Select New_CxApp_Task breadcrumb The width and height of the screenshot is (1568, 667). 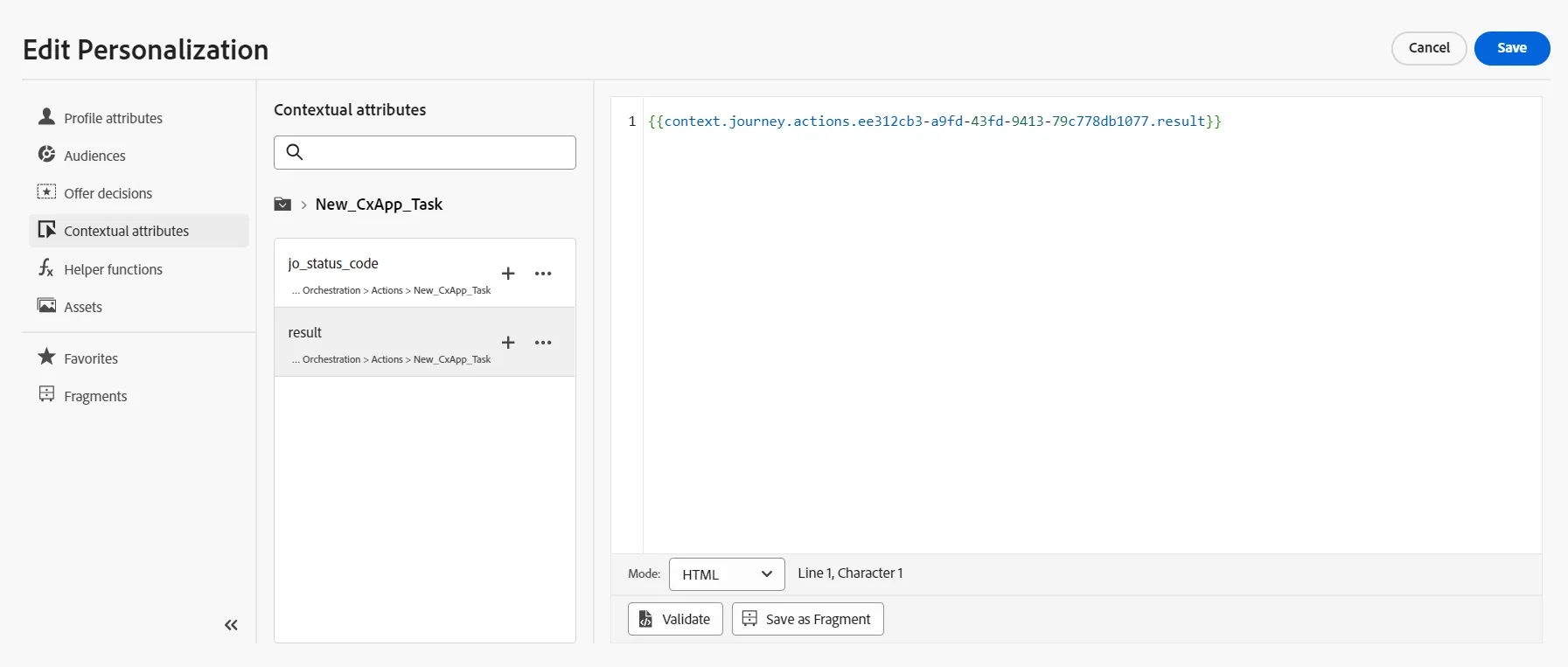[x=379, y=205]
